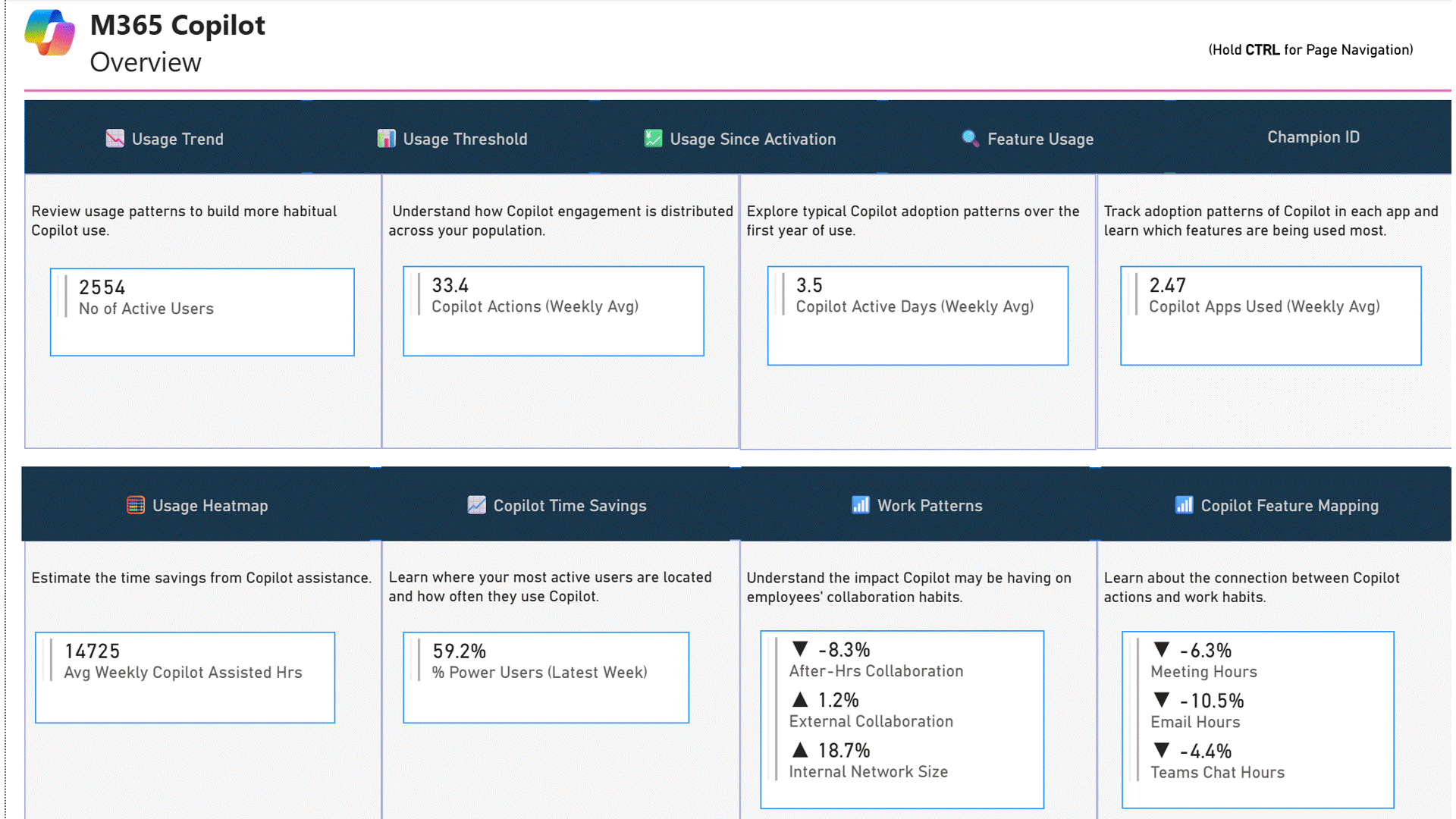
Task: Click the Work Patterns bar chart icon
Action: pyautogui.click(x=860, y=505)
